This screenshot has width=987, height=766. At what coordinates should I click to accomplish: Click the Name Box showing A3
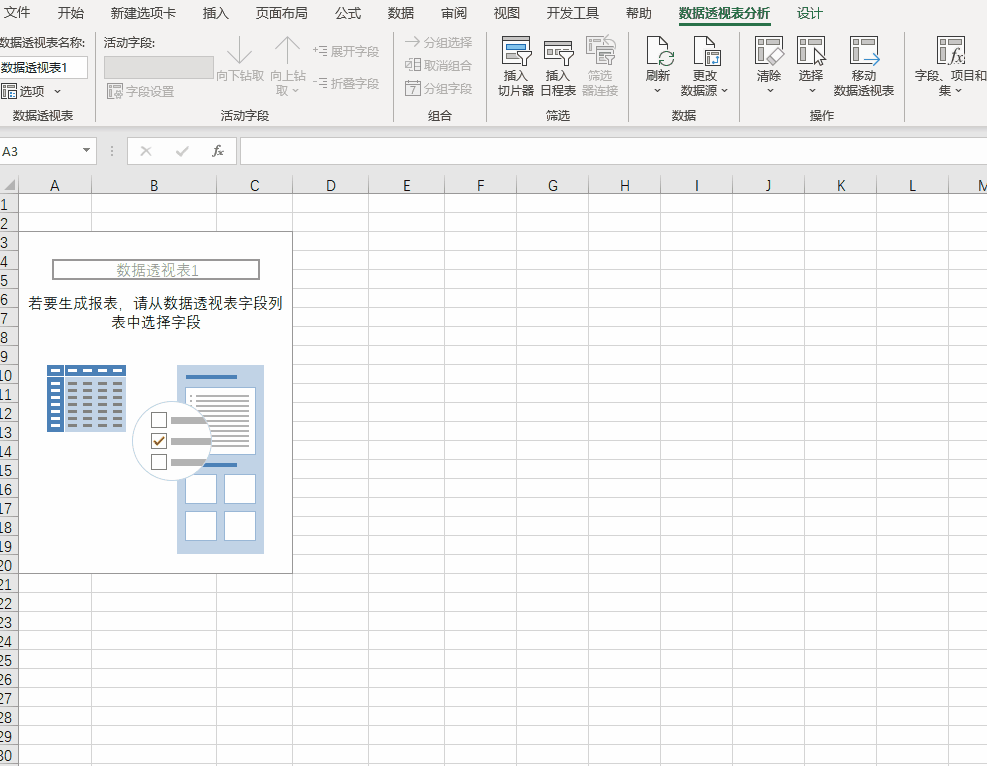[39, 151]
